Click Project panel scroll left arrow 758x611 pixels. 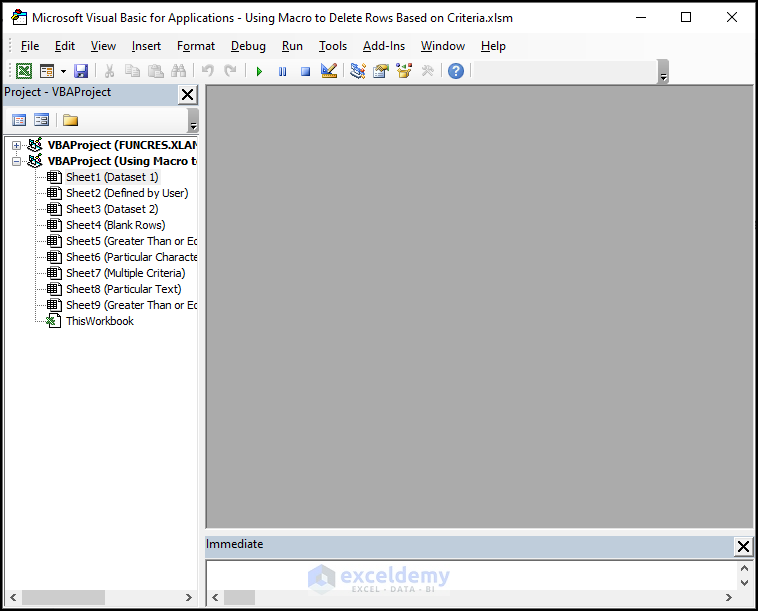[x=13, y=597]
